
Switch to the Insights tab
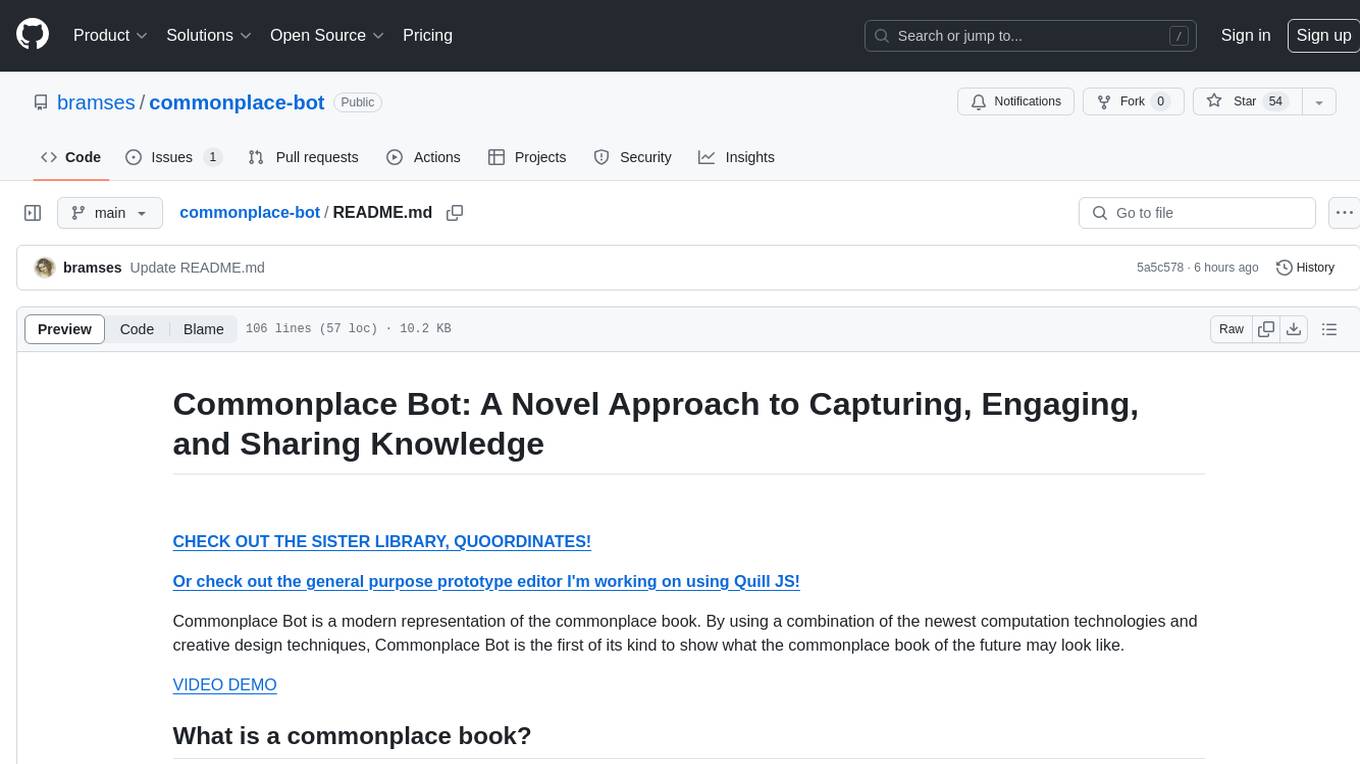[x=736, y=157]
